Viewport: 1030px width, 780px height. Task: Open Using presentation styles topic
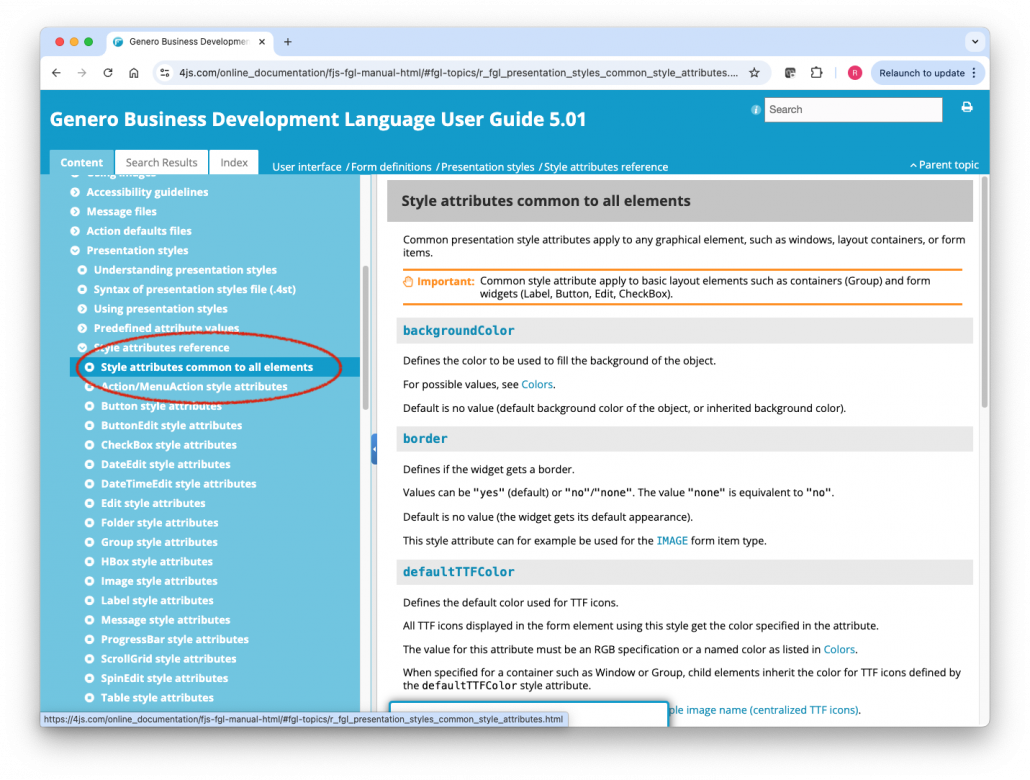pos(160,309)
